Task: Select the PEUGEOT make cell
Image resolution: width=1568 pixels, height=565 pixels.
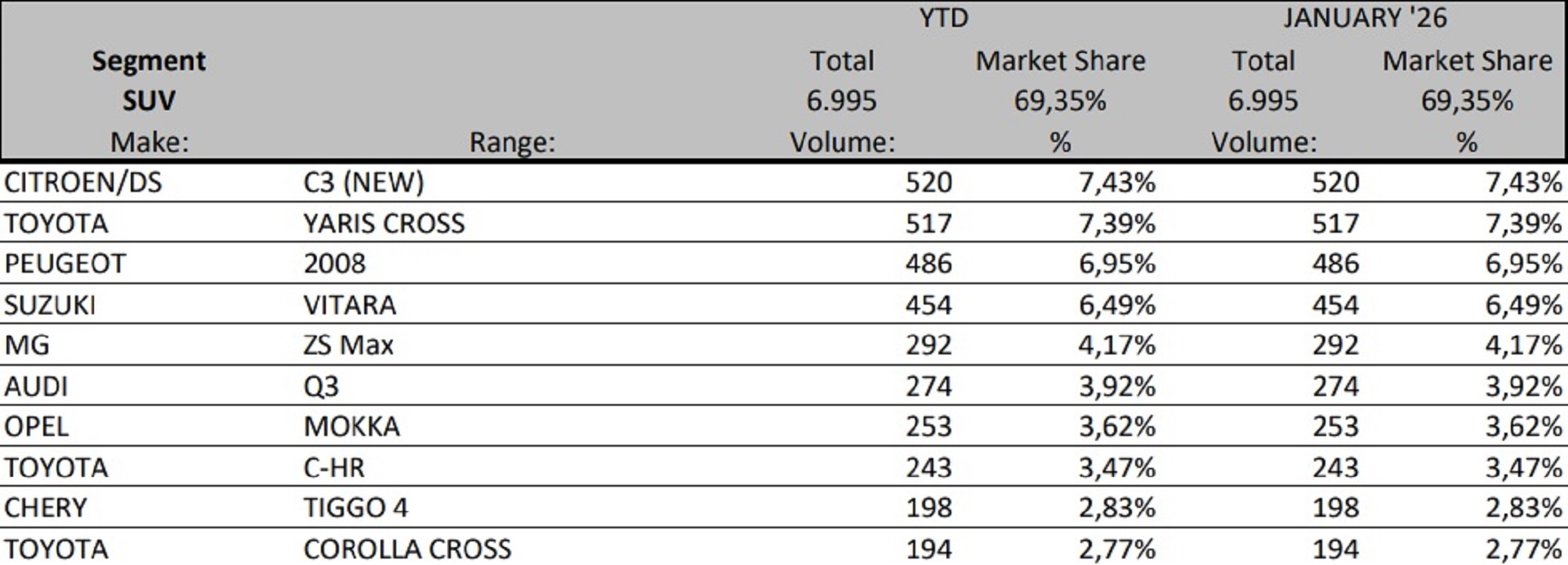Action: [x=65, y=264]
